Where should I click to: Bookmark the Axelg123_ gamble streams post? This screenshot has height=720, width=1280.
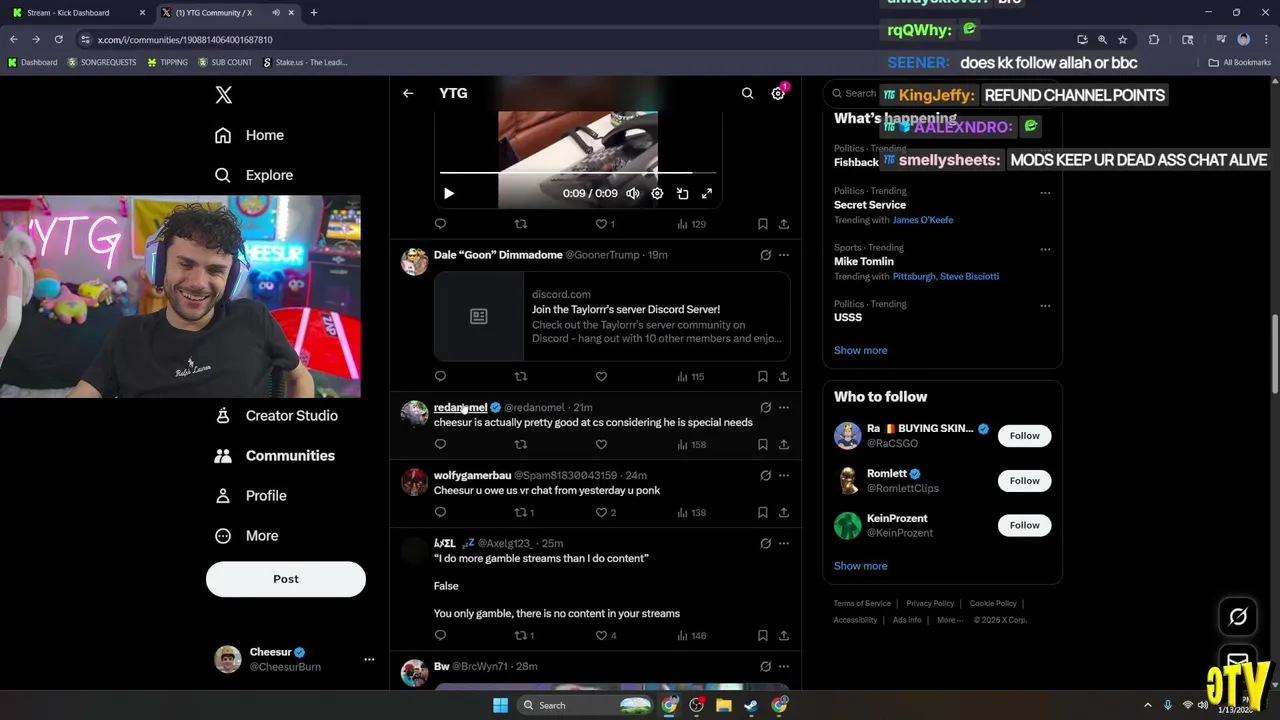pos(762,635)
